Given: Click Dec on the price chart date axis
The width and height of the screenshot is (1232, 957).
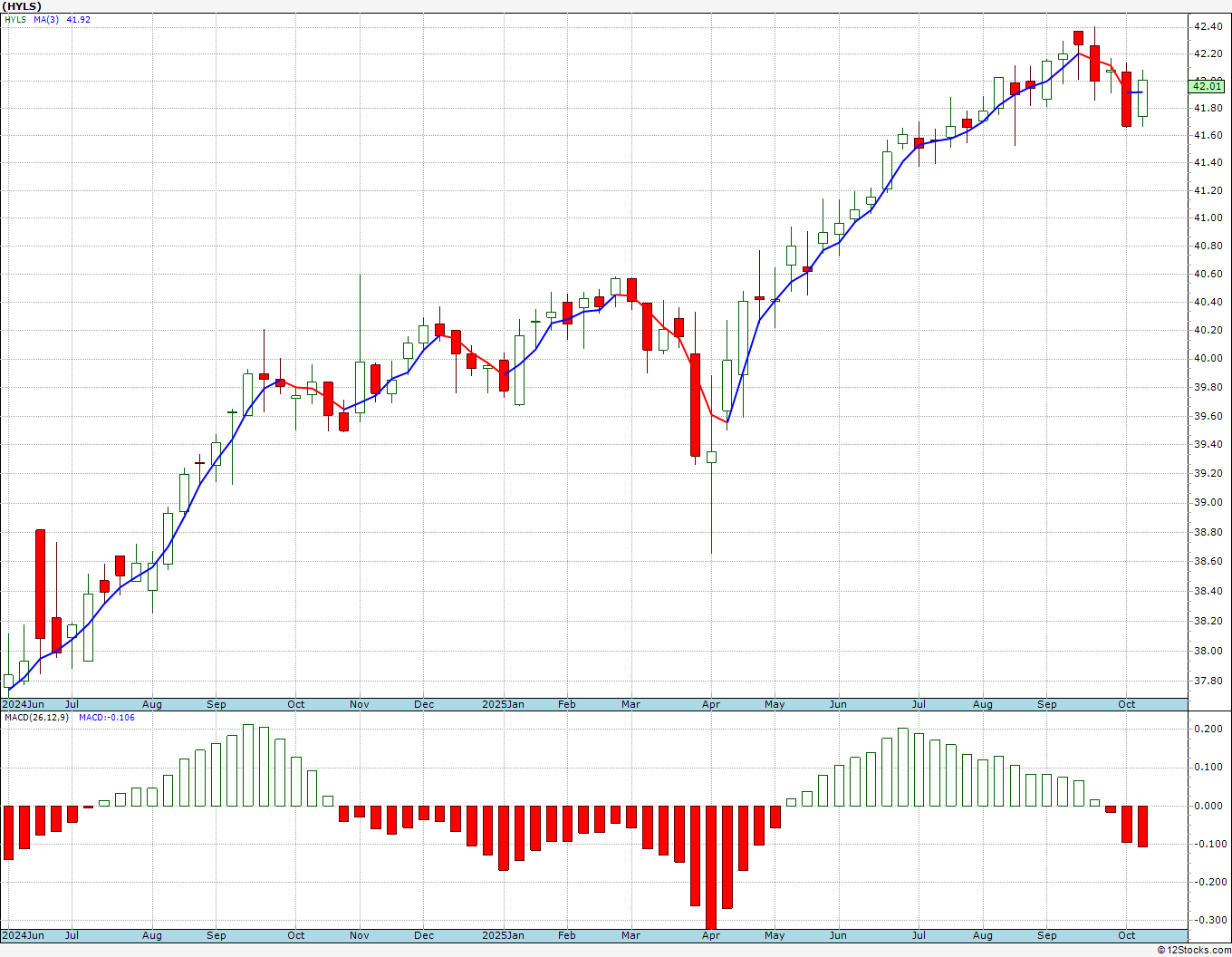Looking at the screenshot, I should coord(424,704).
